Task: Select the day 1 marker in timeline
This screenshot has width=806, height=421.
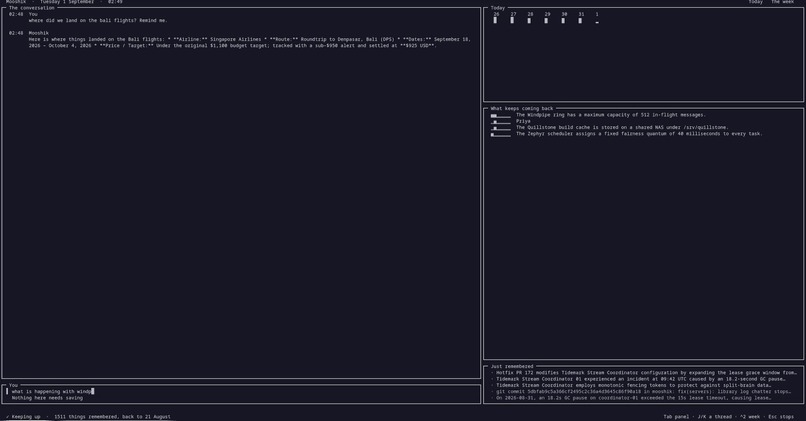Action: (x=597, y=22)
